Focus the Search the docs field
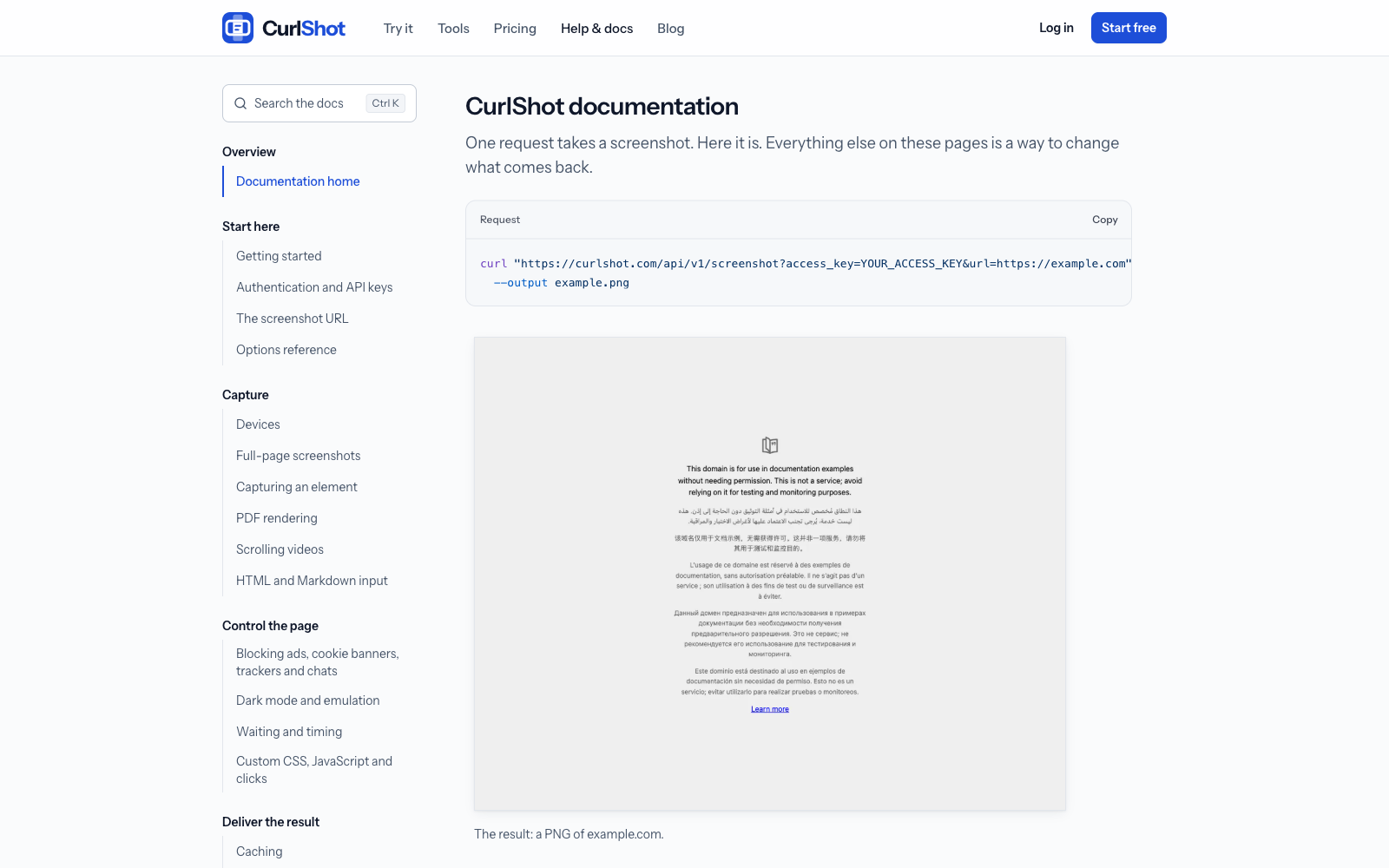This screenshot has height=868, width=1389. 319,103
